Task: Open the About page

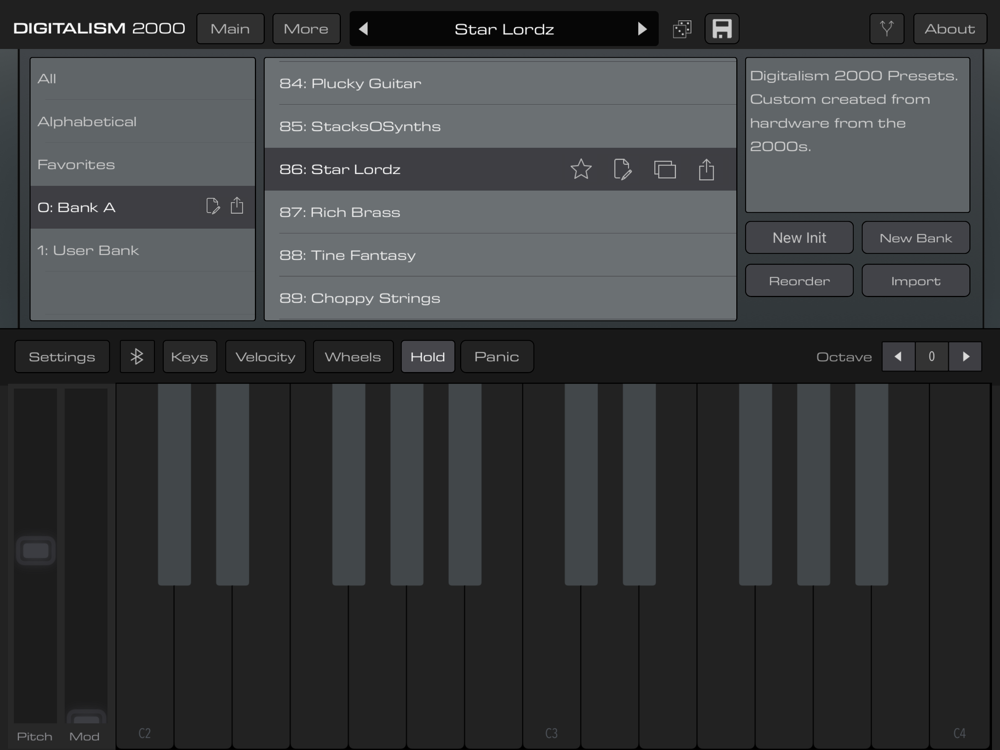Action: click(x=950, y=29)
